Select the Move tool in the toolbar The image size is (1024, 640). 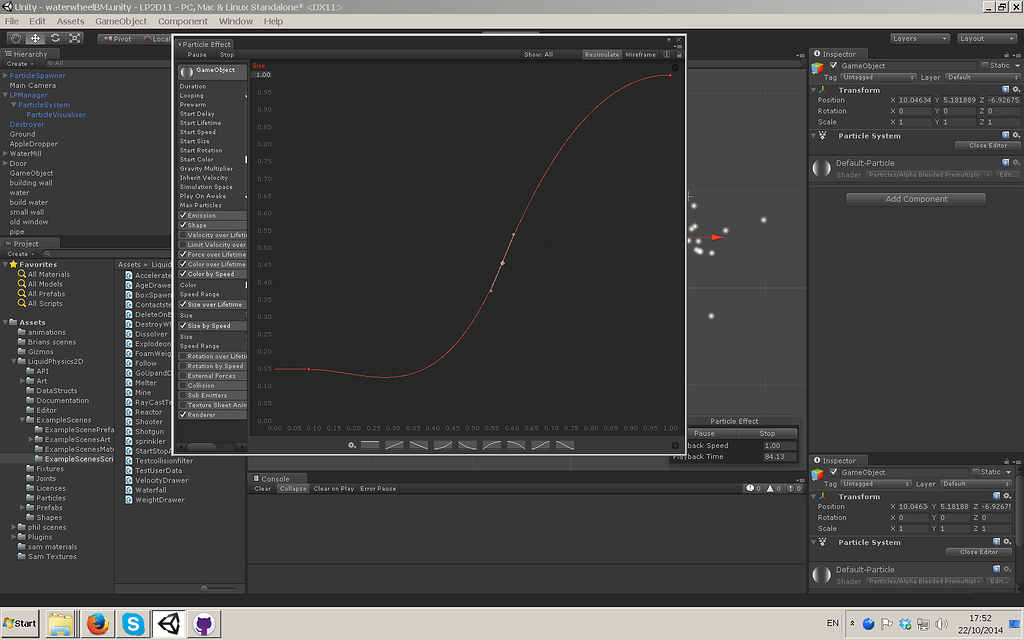pyautogui.click(x=35, y=37)
